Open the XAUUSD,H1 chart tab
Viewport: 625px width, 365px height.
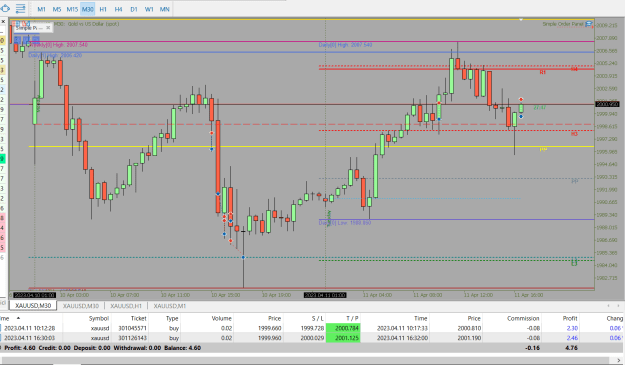[x=126, y=306]
